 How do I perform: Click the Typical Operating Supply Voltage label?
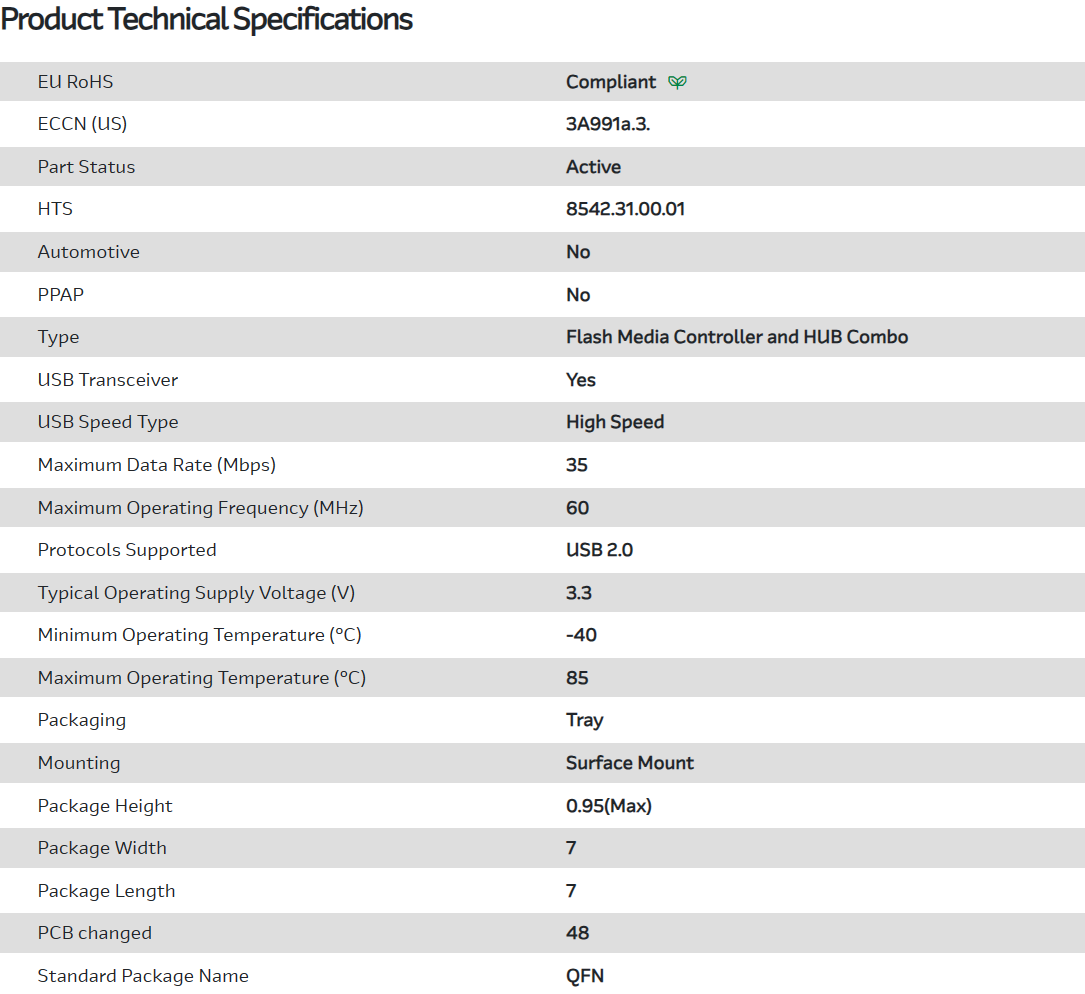[x=196, y=593]
